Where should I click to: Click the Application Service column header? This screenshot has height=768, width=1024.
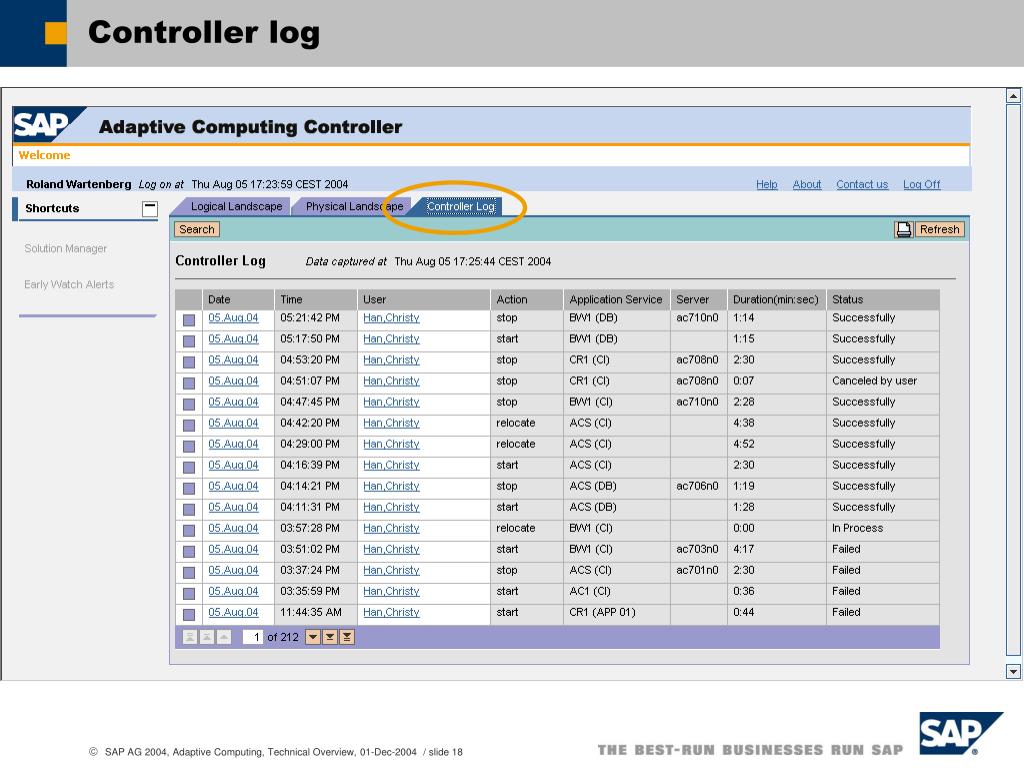[x=616, y=299]
